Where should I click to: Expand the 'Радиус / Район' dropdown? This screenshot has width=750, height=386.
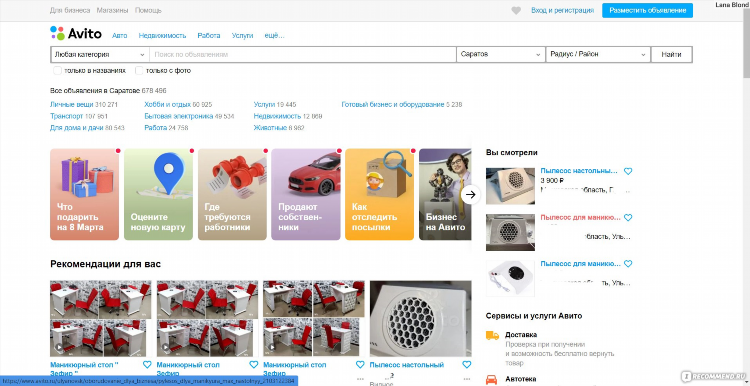click(x=598, y=55)
